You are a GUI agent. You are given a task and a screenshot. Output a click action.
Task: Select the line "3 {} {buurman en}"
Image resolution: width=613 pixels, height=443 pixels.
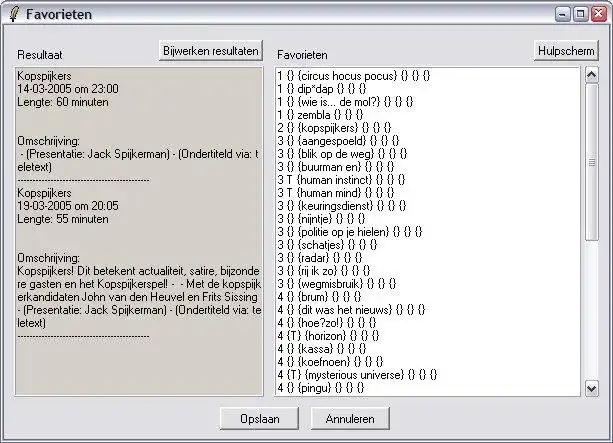coord(335,167)
